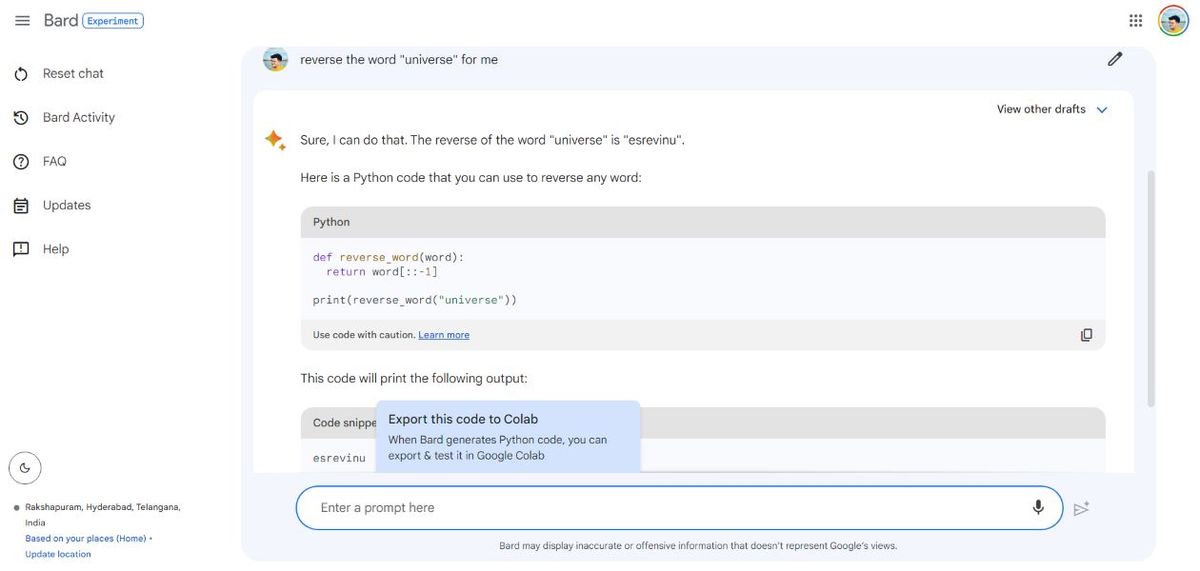Open the Google apps grid
Viewport: 1200px width, 571px height.
(x=1136, y=21)
